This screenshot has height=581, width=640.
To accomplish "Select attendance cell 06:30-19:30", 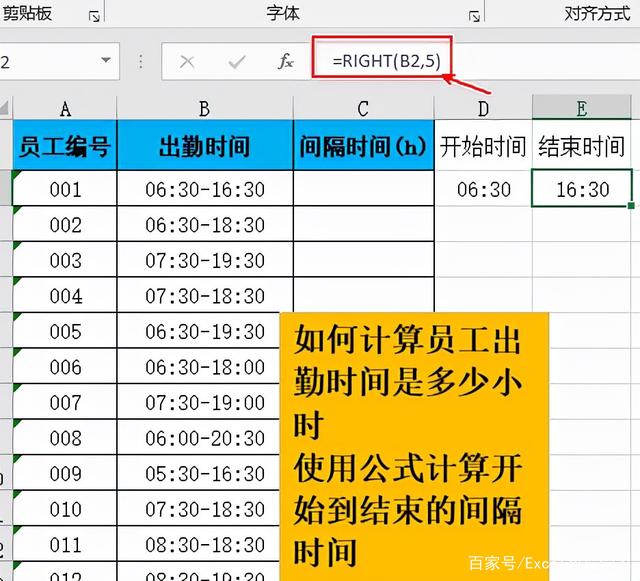I will click(x=199, y=331).
